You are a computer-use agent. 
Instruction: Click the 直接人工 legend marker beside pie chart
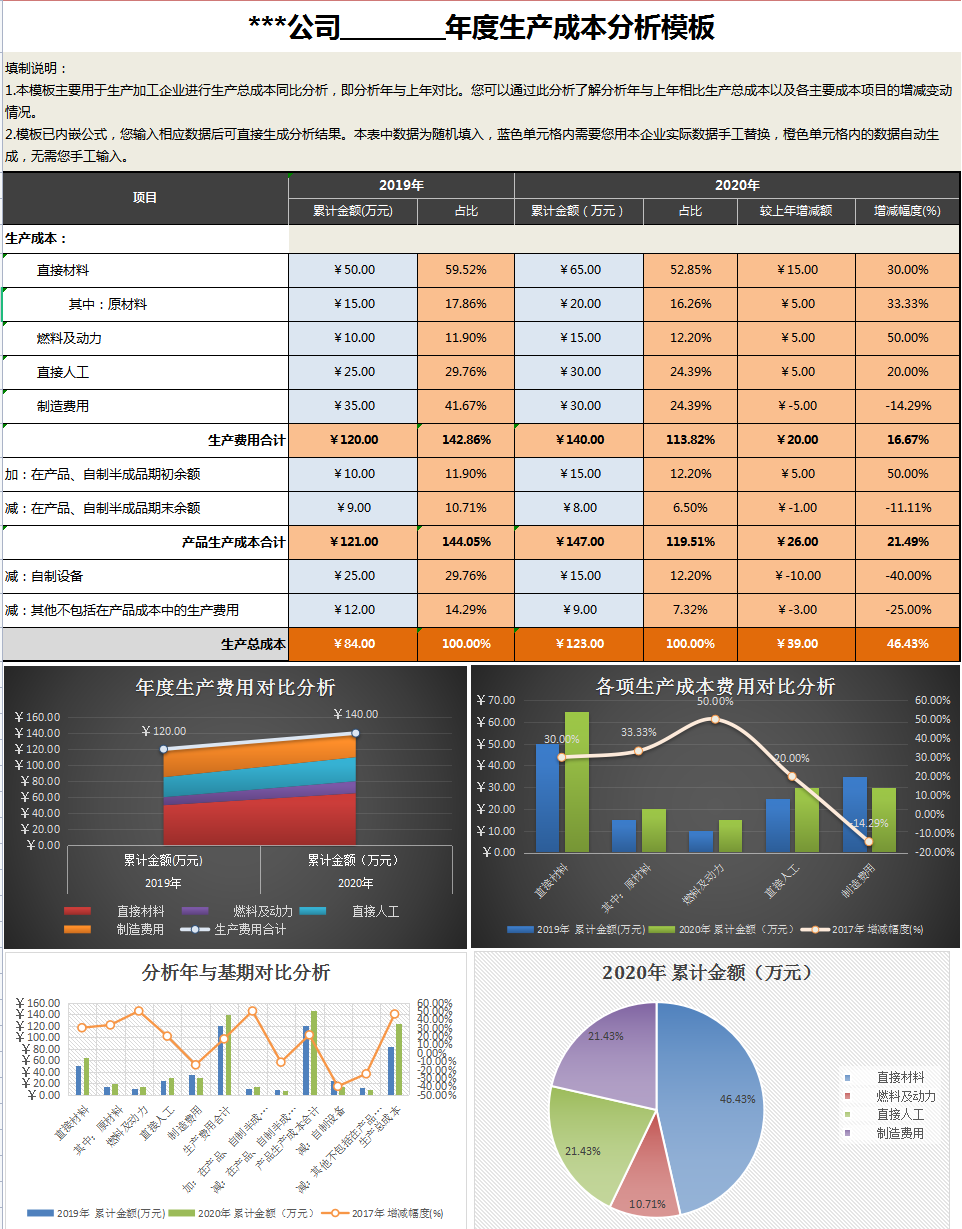coord(847,1114)
